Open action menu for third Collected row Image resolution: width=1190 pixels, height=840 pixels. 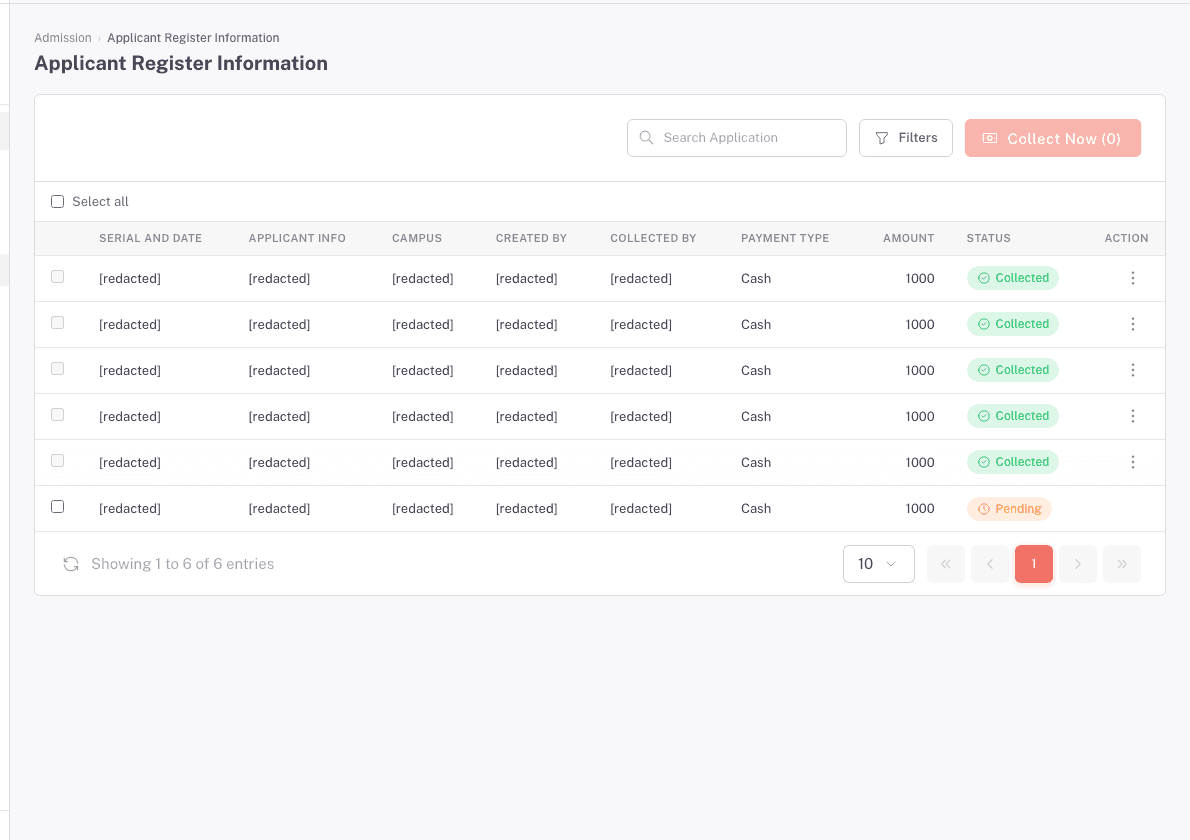1132,370
